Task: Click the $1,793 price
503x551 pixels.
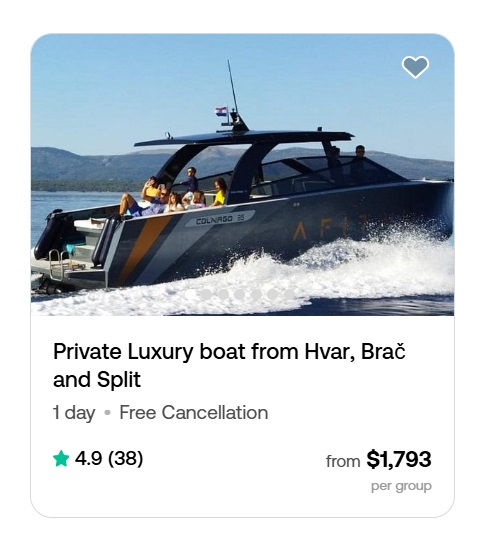Action: [x=399, y=459]
